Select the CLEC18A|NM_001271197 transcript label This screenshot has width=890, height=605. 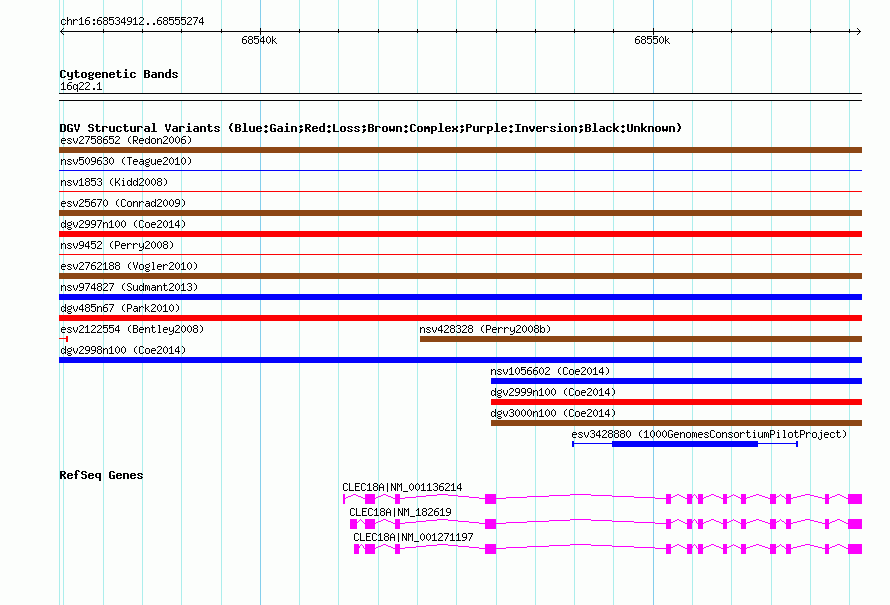[413, 537]
